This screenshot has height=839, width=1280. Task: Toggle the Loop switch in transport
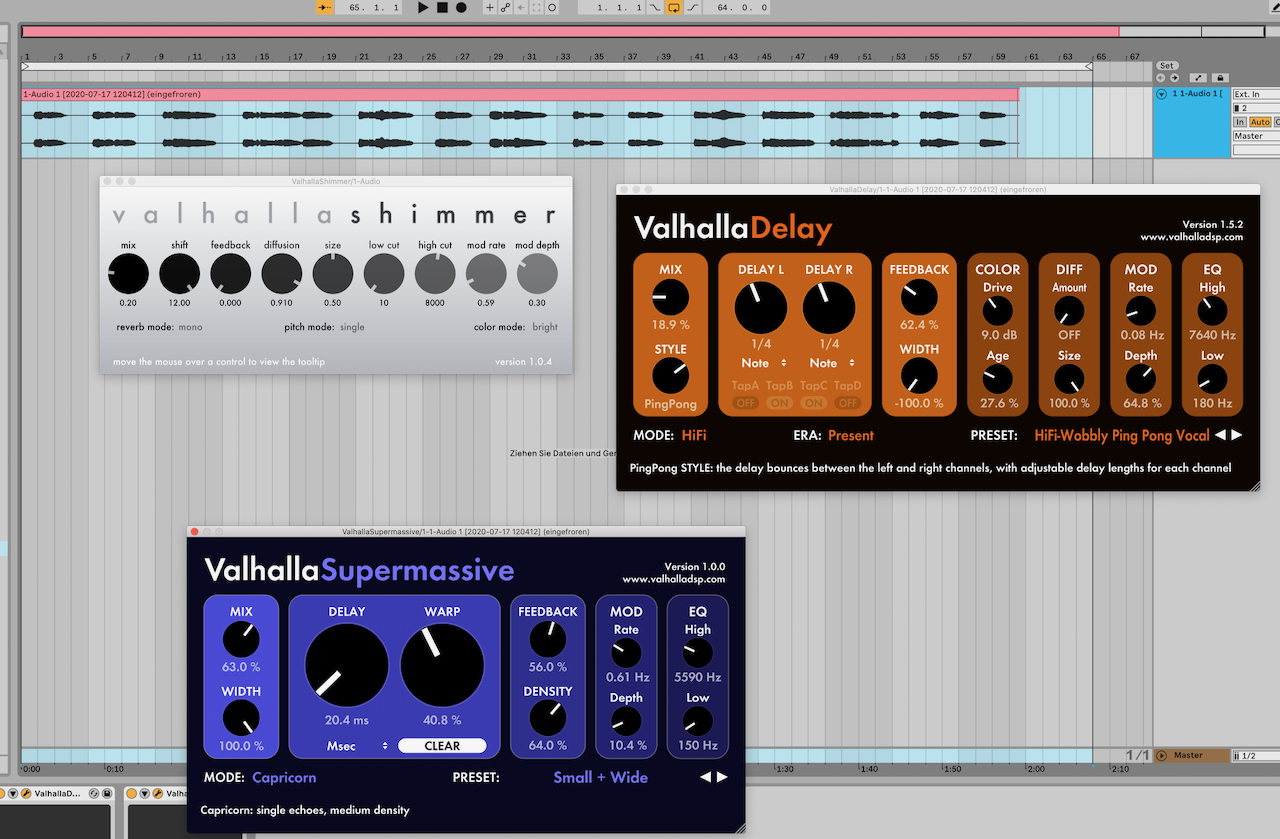[674, 7]
